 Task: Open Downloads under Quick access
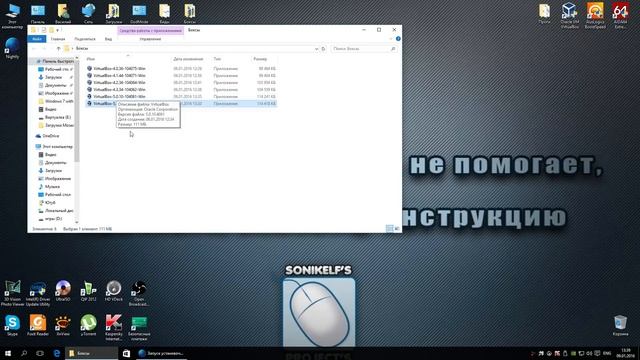point(53,77)
